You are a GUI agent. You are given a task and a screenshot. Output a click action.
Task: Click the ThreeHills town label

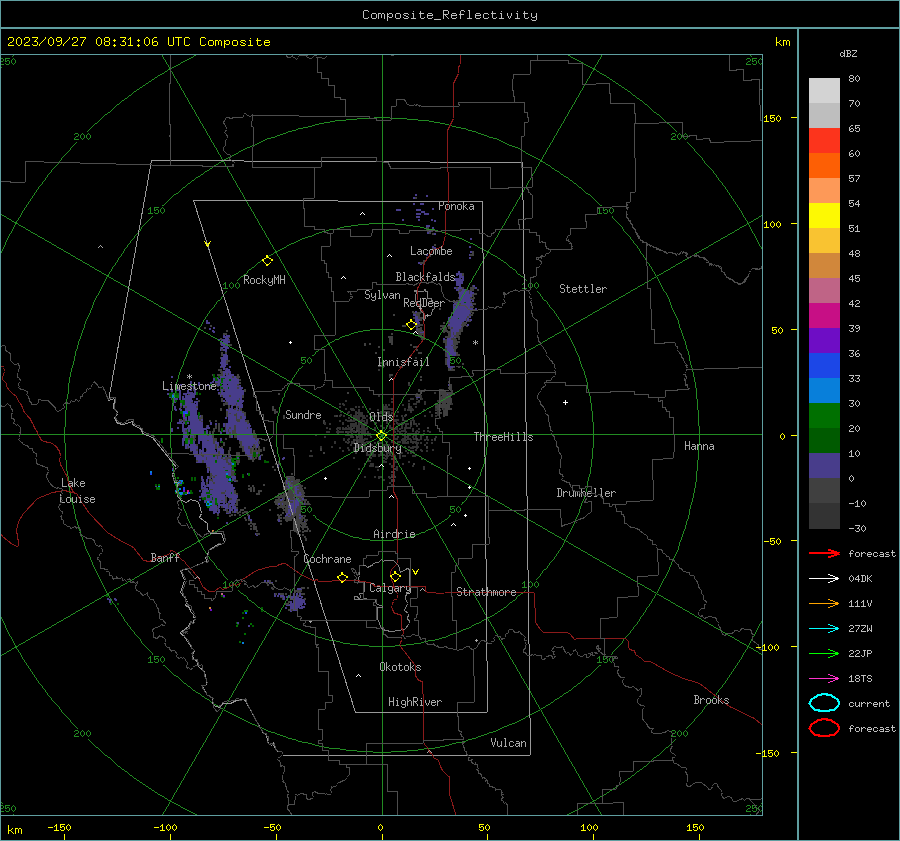click(503, 437)
